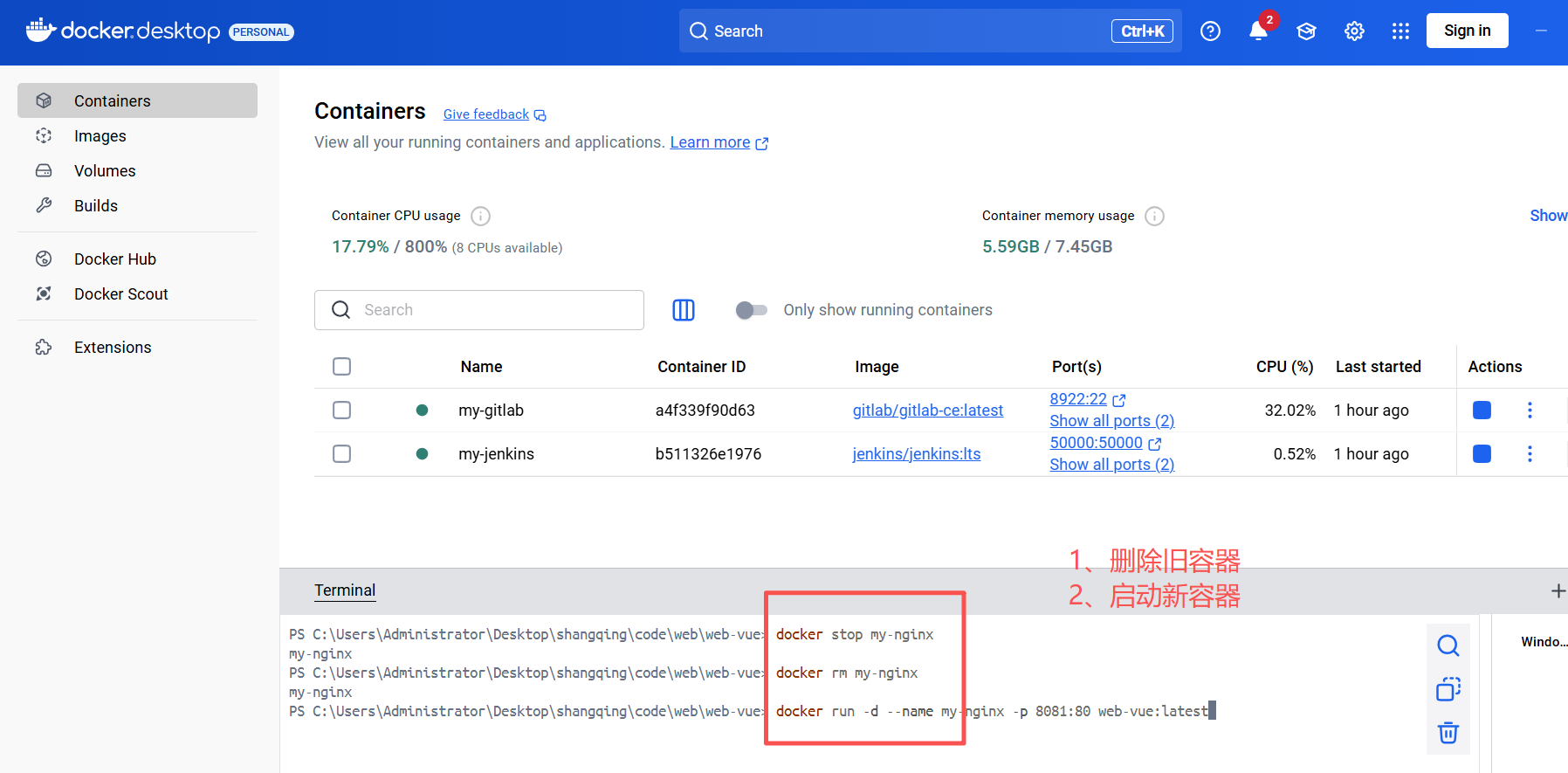1568x773 pixels.
Task: Open Docker Hub from sidebar
Action: pos(137,259)
